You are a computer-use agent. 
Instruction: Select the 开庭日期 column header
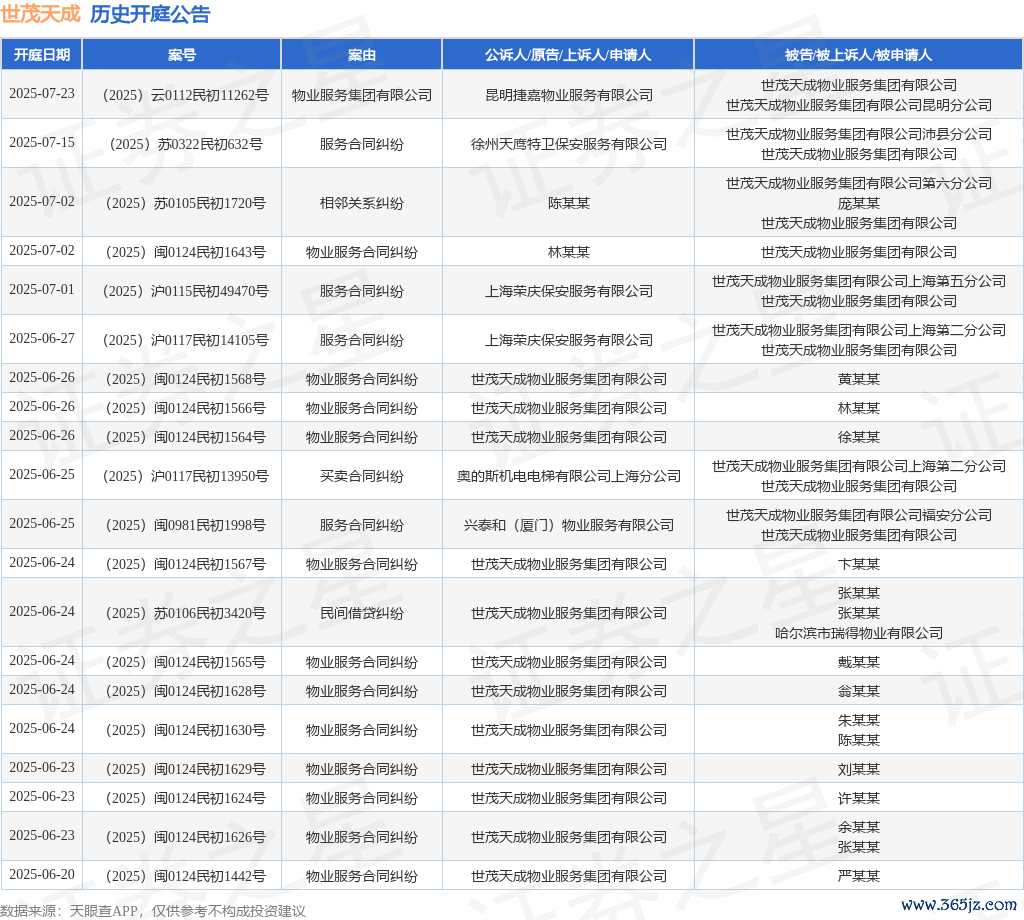[42, 55]
